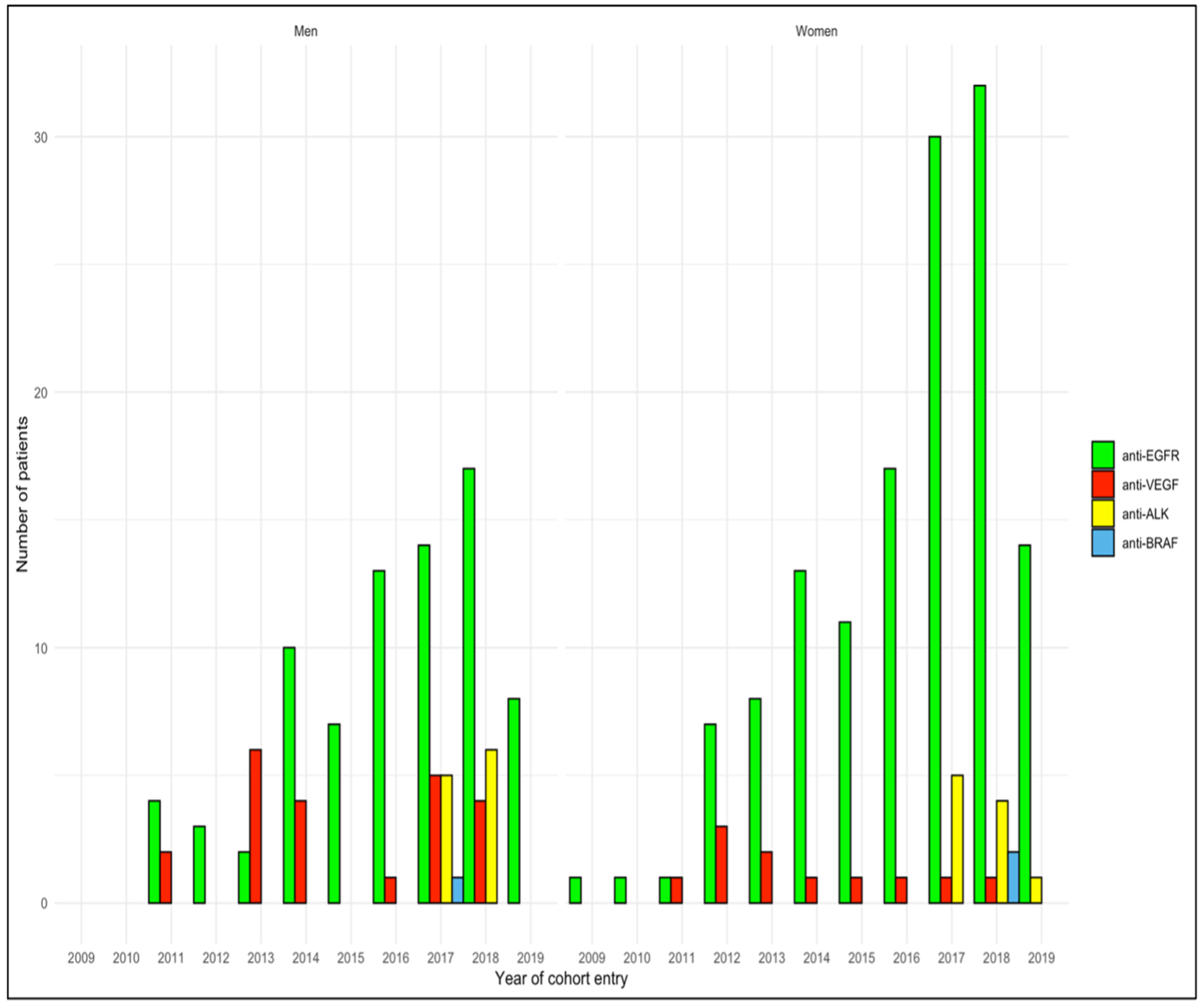Click the Men 2013 red anti-VEGF bar
Screen dimensions: 1204x1007
pos(255,826)
